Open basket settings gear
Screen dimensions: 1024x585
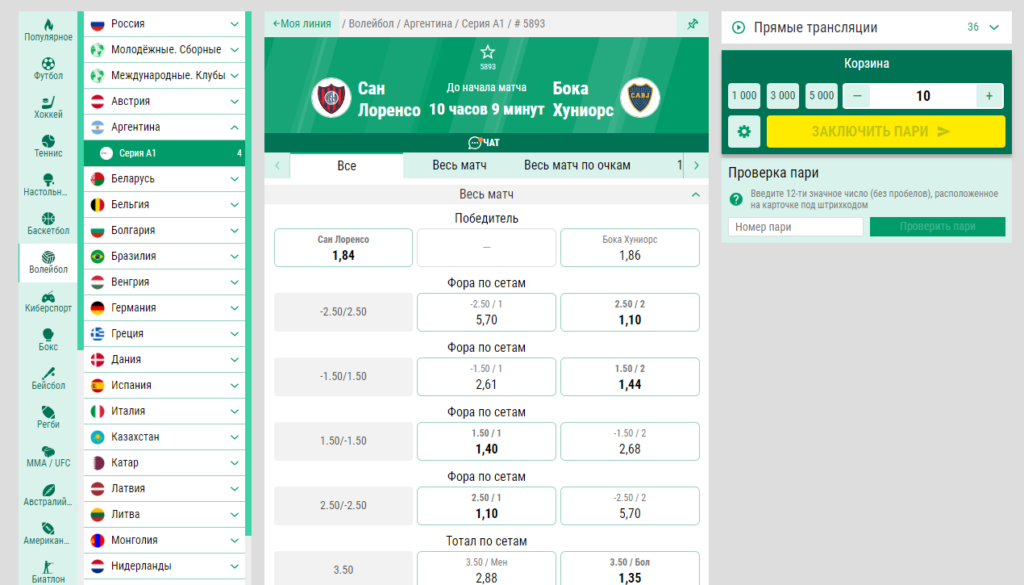point(744,131)
